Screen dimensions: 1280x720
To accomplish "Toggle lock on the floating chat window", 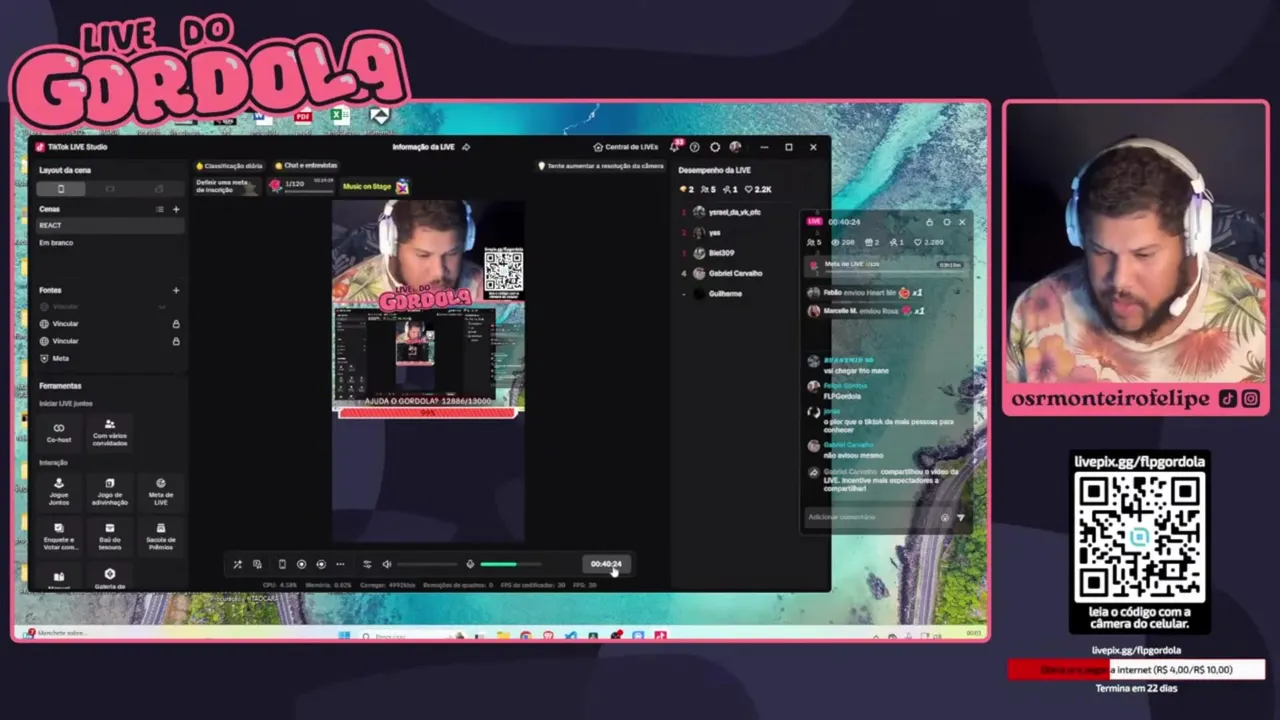I will pos(929,222).
